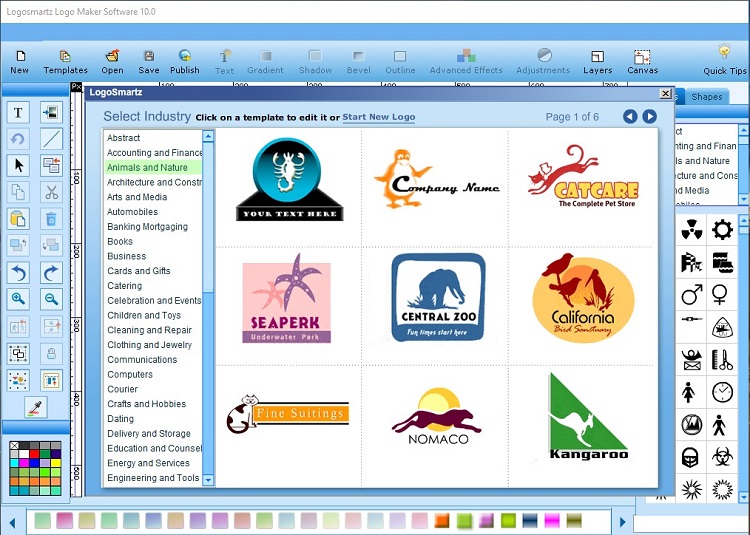
Task: Choose the Fine Suitings template
Action: (x=288, y=414)
